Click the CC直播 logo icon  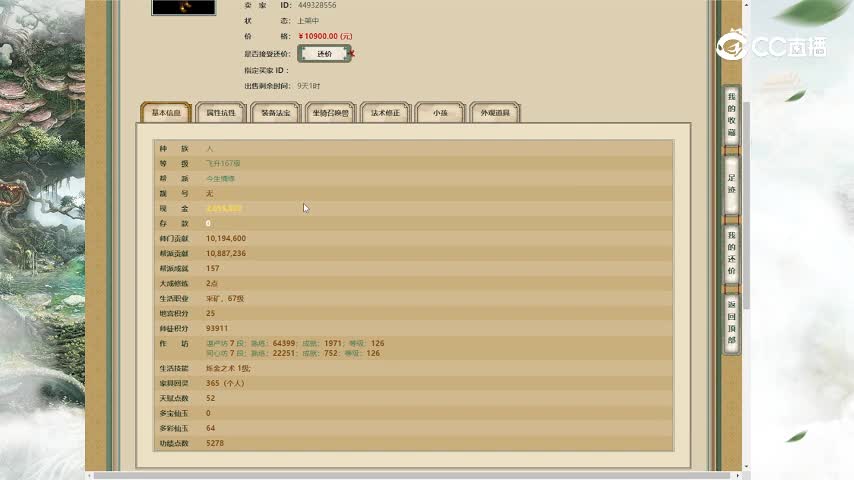733,45
